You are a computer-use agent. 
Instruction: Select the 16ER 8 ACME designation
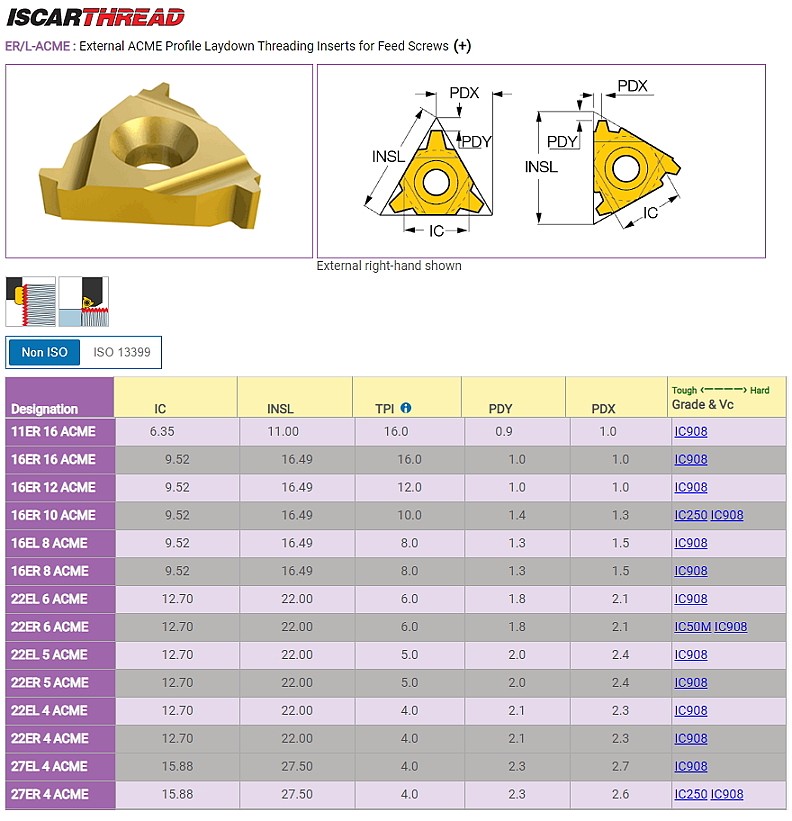pyautogui.click(x=50, y=571)
